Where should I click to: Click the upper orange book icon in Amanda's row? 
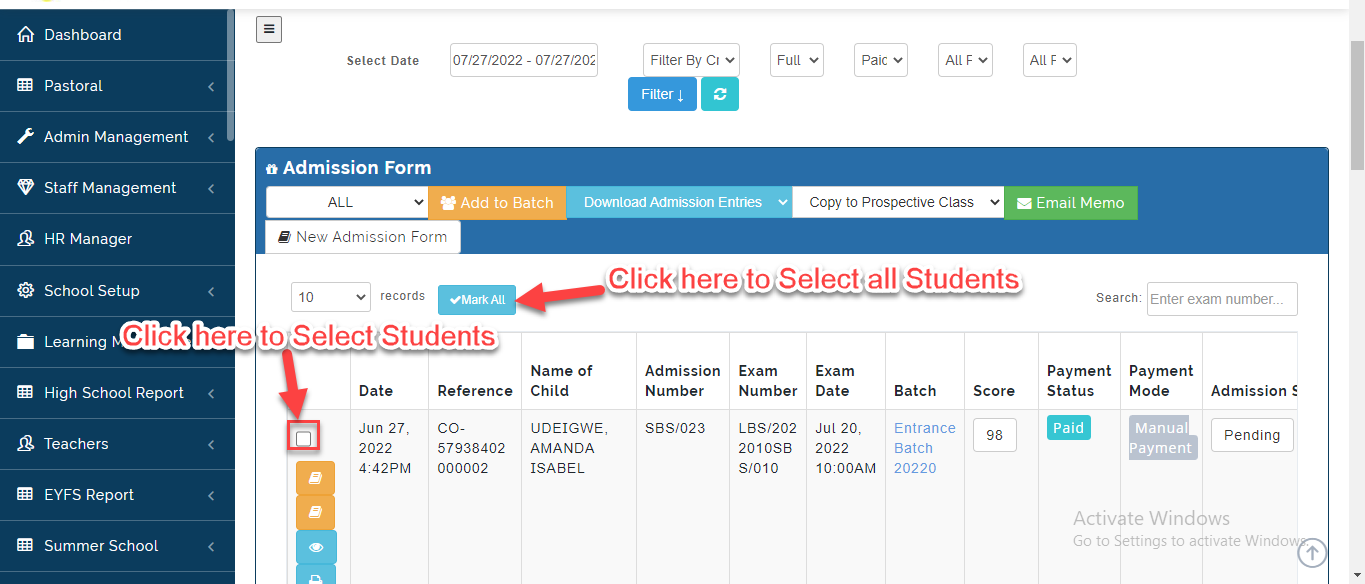[x=316, y=478]
